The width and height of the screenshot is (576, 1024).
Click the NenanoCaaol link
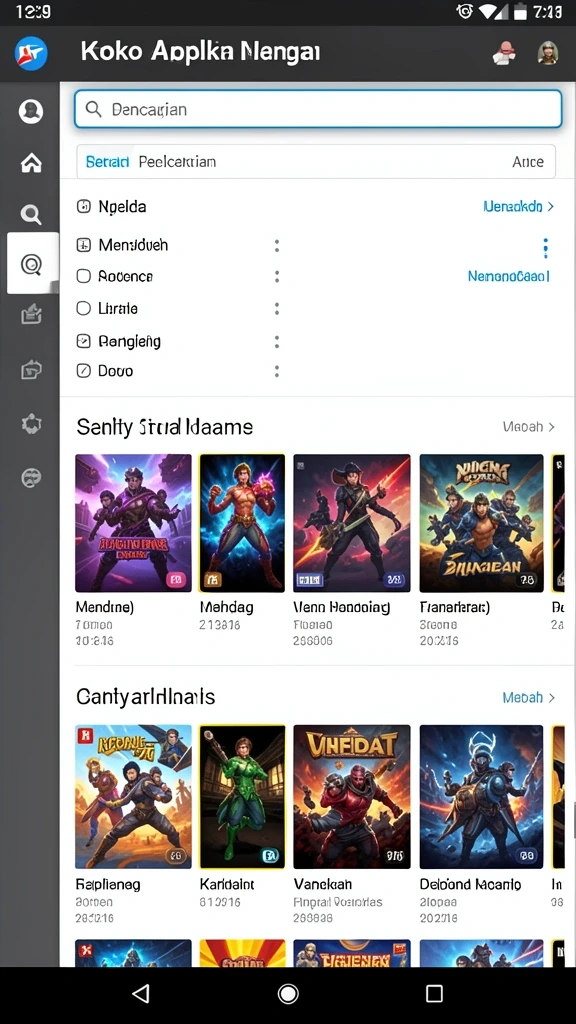(x=509, y=276)
